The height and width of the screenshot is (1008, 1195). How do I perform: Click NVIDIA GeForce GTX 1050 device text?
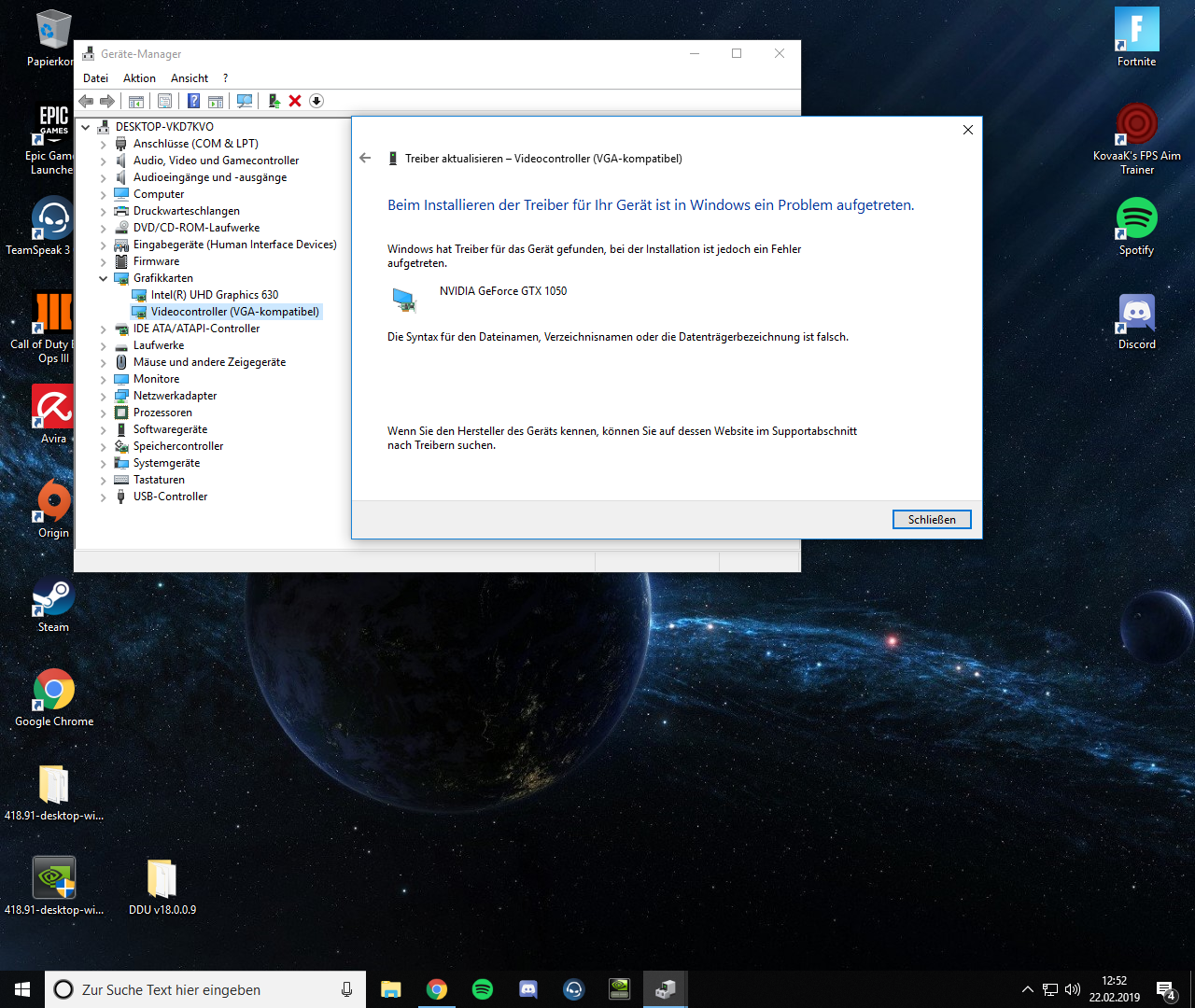tap(503, 291)
